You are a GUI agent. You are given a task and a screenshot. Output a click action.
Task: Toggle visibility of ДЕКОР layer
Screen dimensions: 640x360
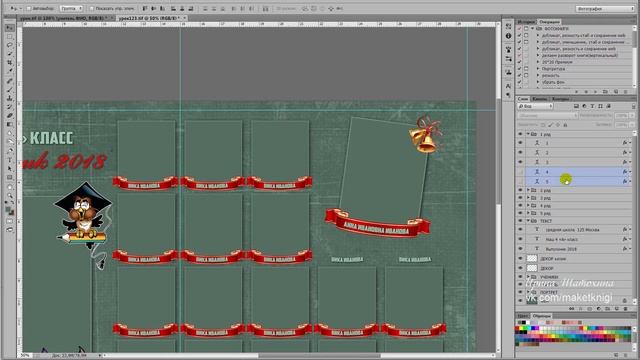click(520, 268)
